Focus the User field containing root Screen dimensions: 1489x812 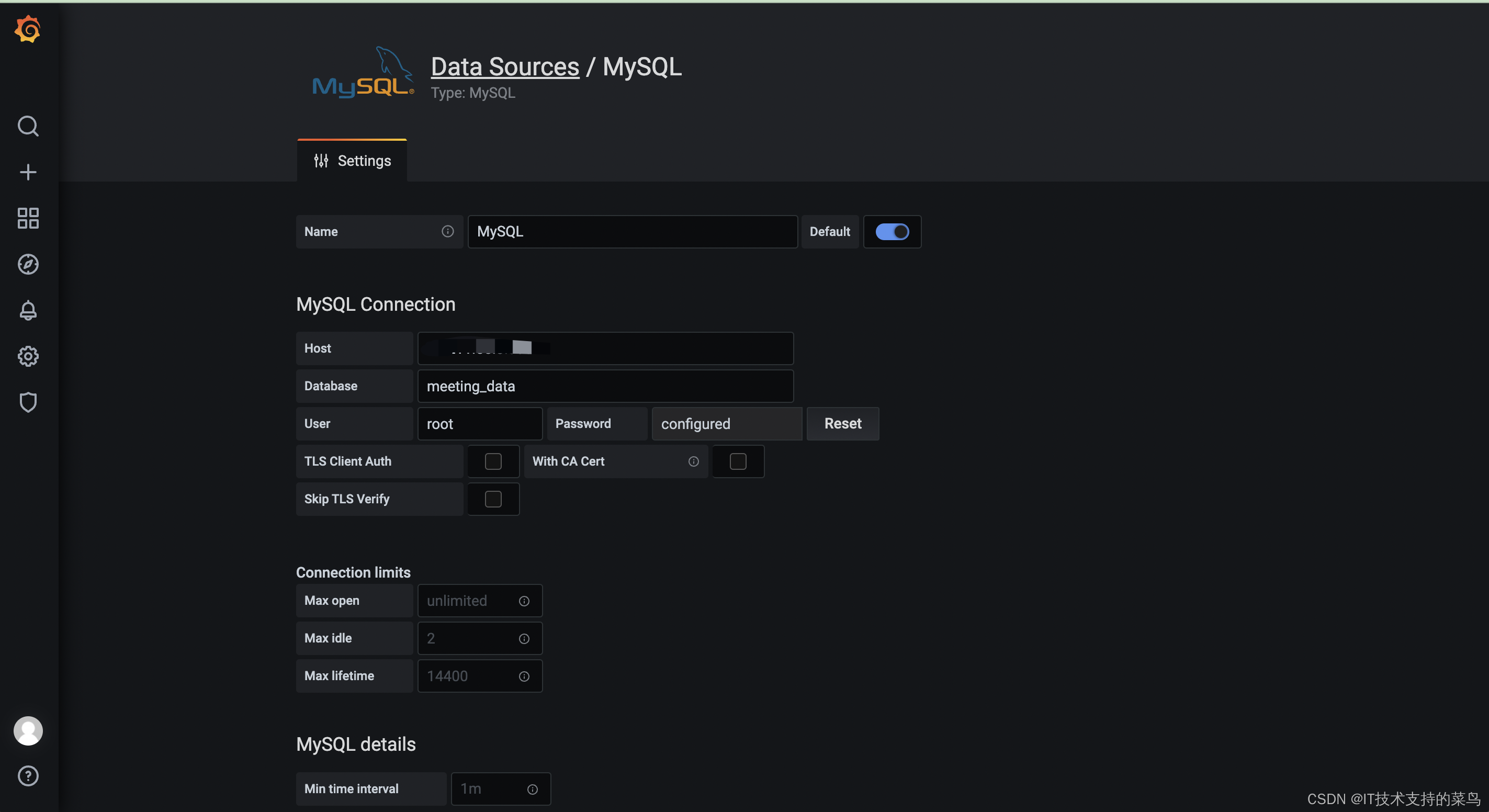480,424
